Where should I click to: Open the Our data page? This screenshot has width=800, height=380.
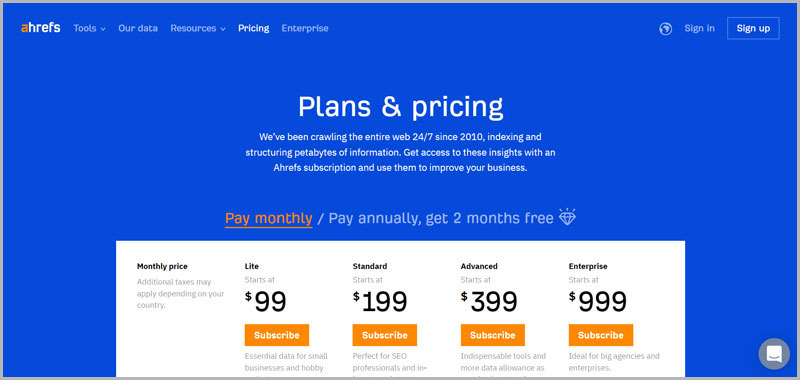(x=138, y=29)
